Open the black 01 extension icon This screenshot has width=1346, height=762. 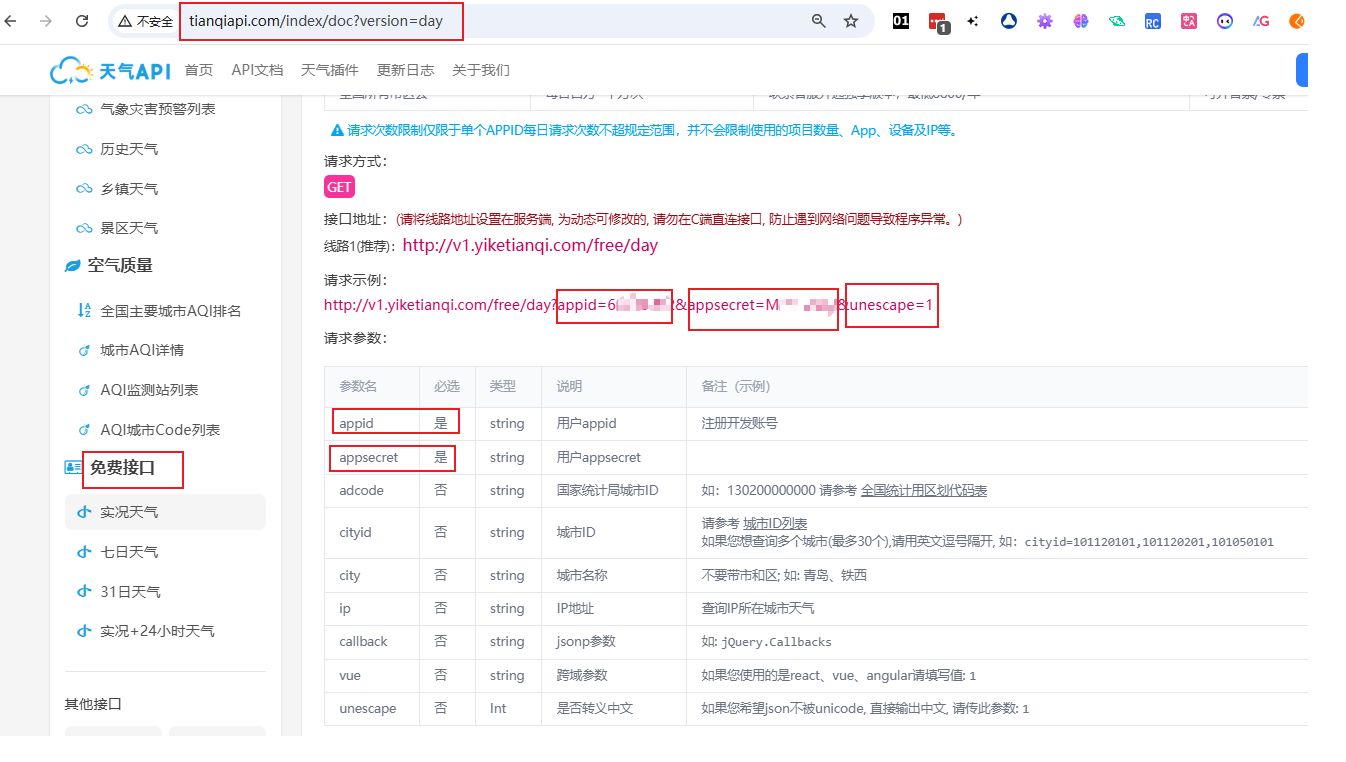(x=901, y=21)
